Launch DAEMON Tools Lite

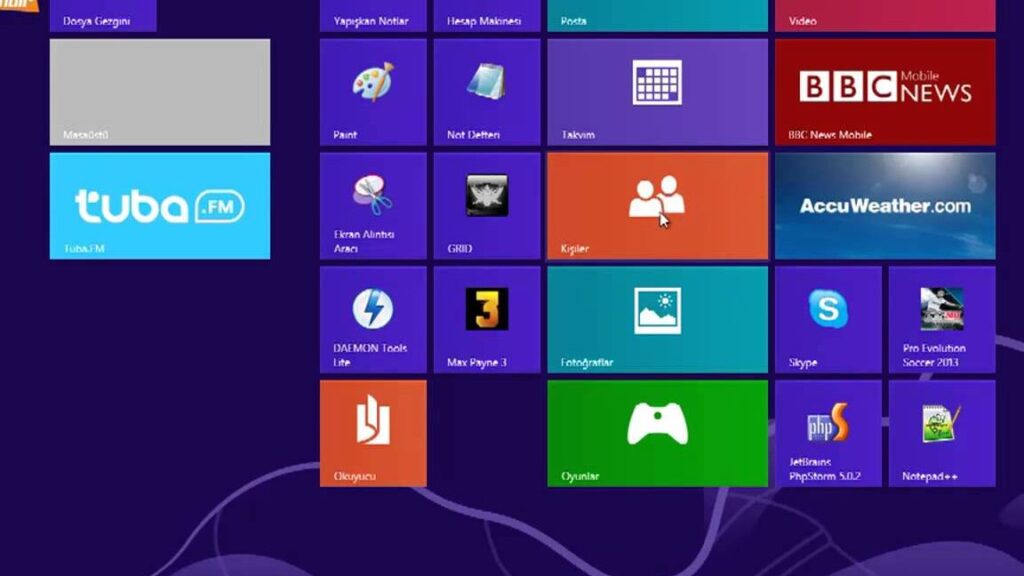(x=372, y=318)
